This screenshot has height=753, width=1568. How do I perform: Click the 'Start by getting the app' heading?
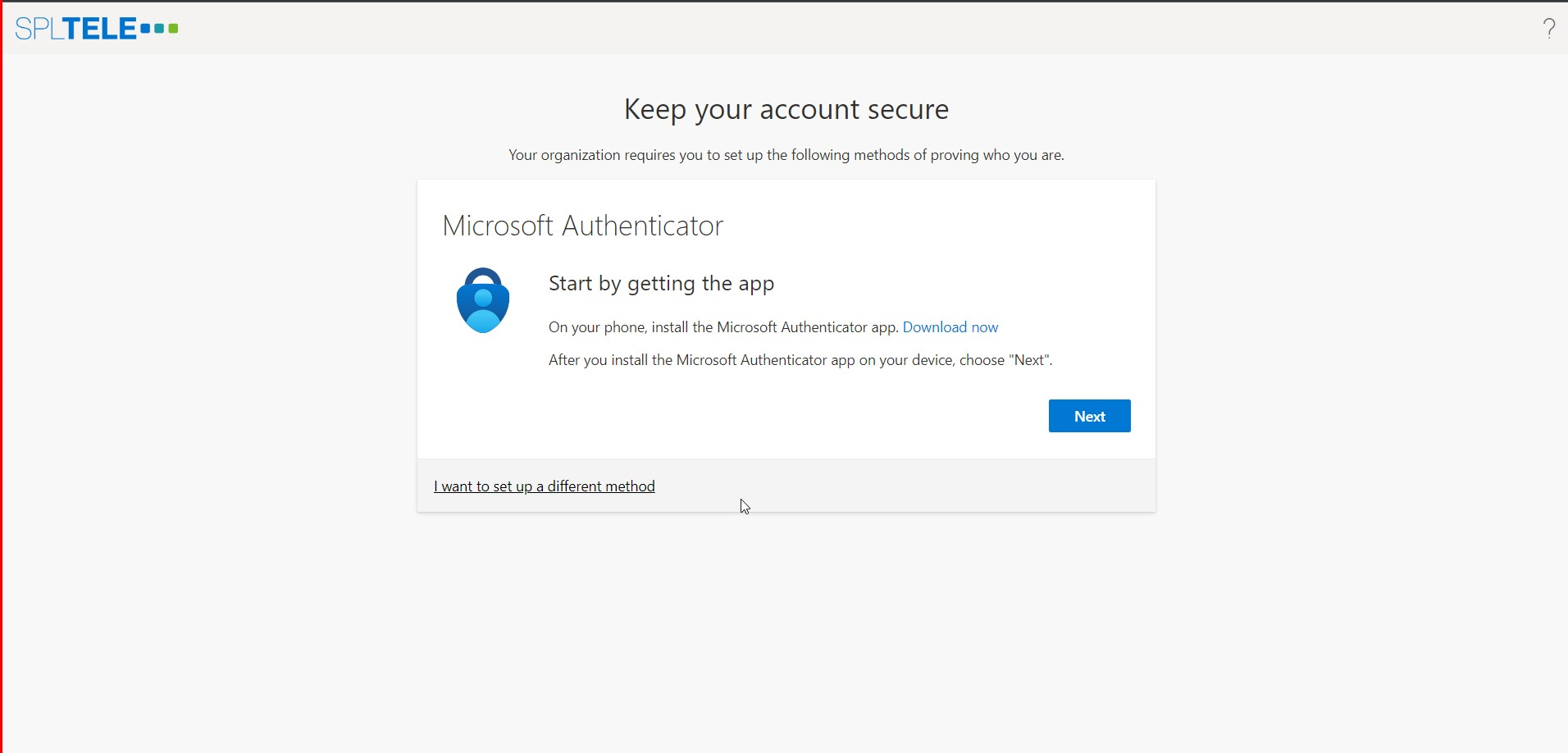pos(661,284)
